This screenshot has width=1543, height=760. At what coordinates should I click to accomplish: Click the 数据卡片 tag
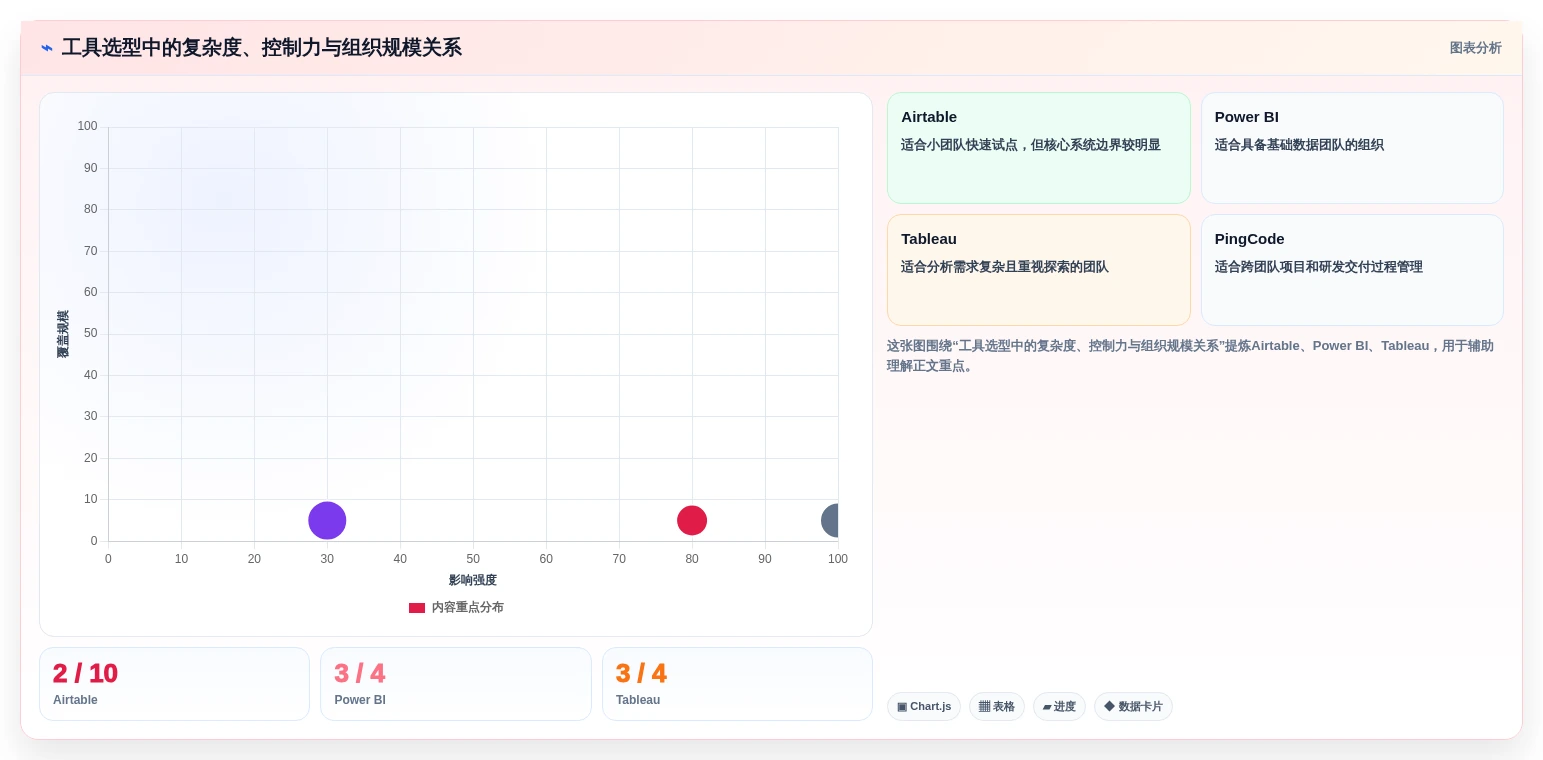(1133, 706)
